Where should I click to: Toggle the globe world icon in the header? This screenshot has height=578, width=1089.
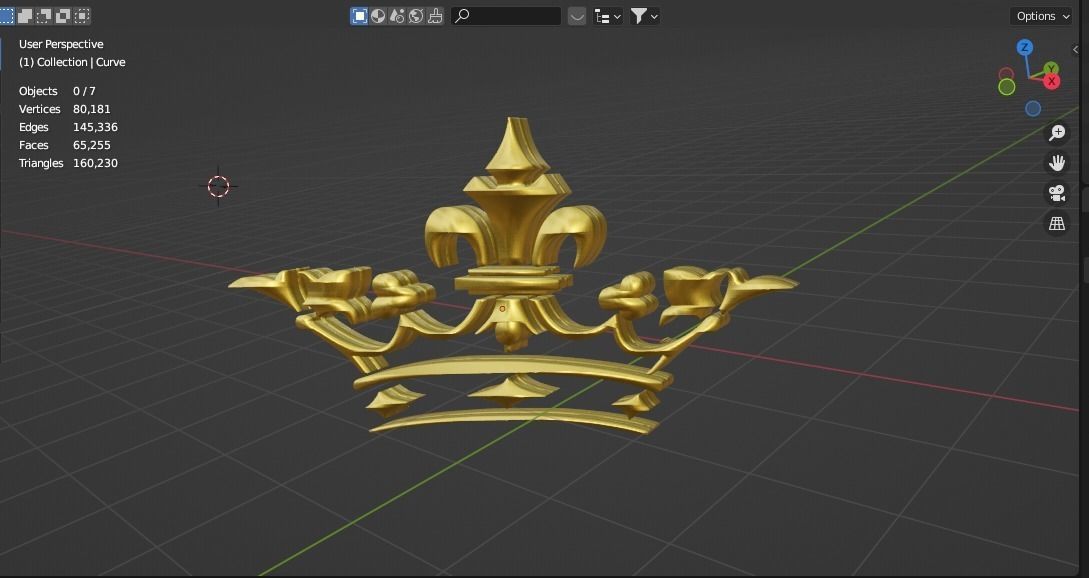[x=416, y=16]
